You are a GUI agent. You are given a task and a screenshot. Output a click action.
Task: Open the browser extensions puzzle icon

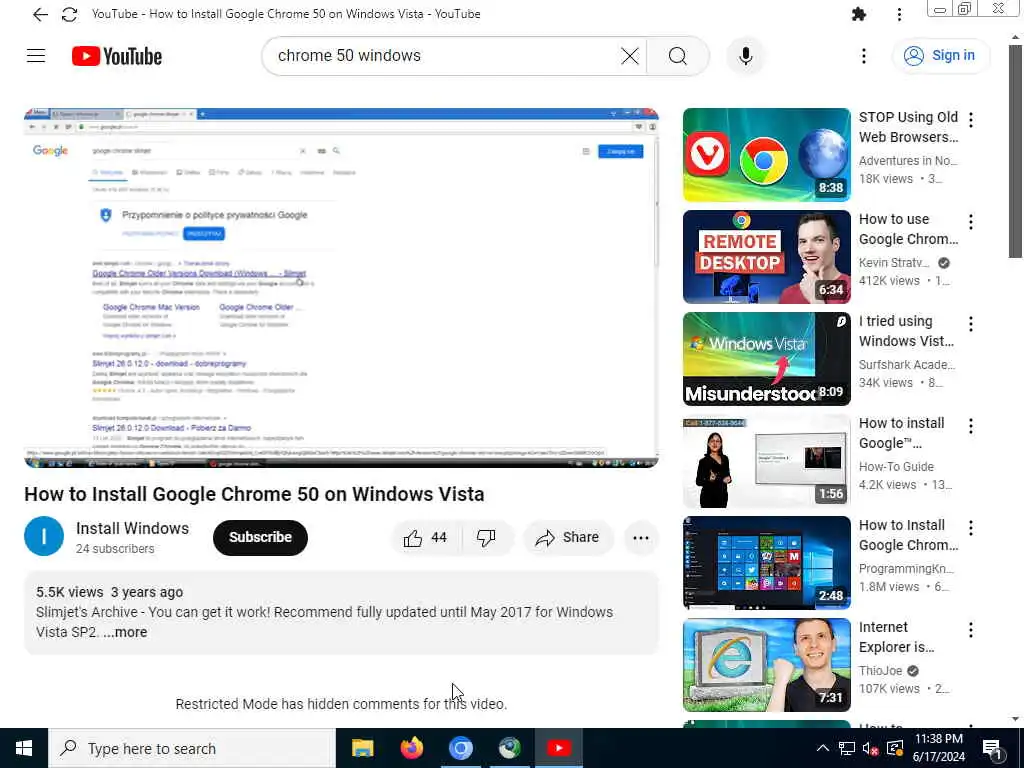859,14
